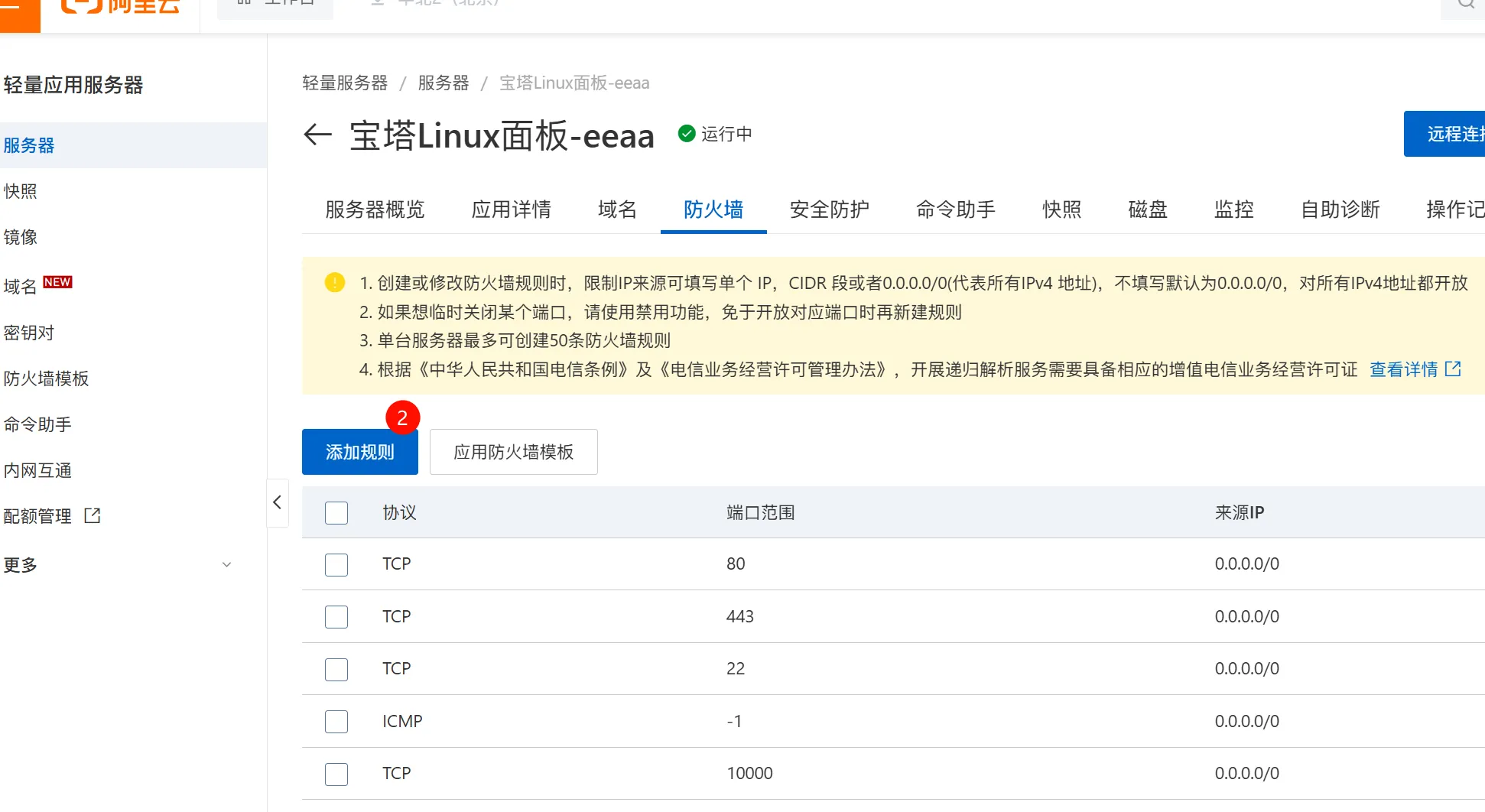Open the external link icon beside 配额管理
The width and height of the screenshot is (1485, 812).
tap(91, 515)
